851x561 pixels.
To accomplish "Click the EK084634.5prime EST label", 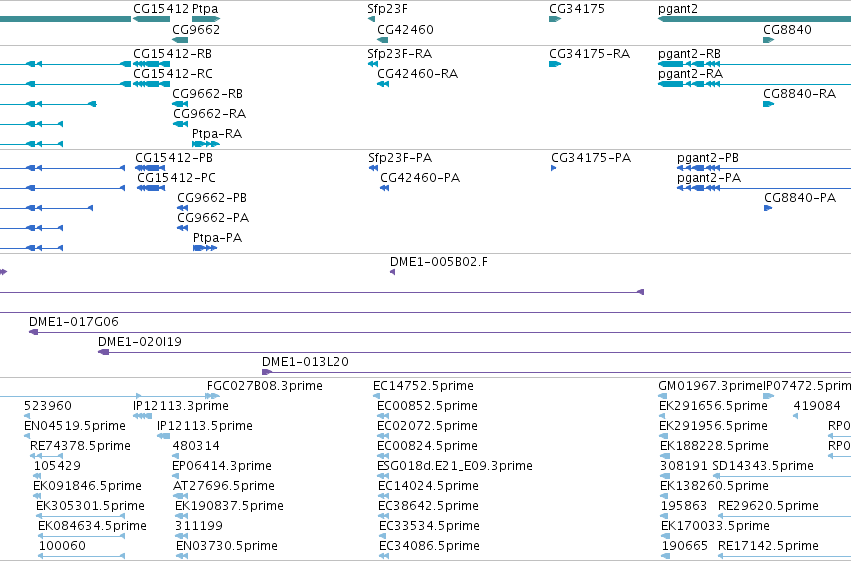I will pyautogui.click(x=92, y=526).
